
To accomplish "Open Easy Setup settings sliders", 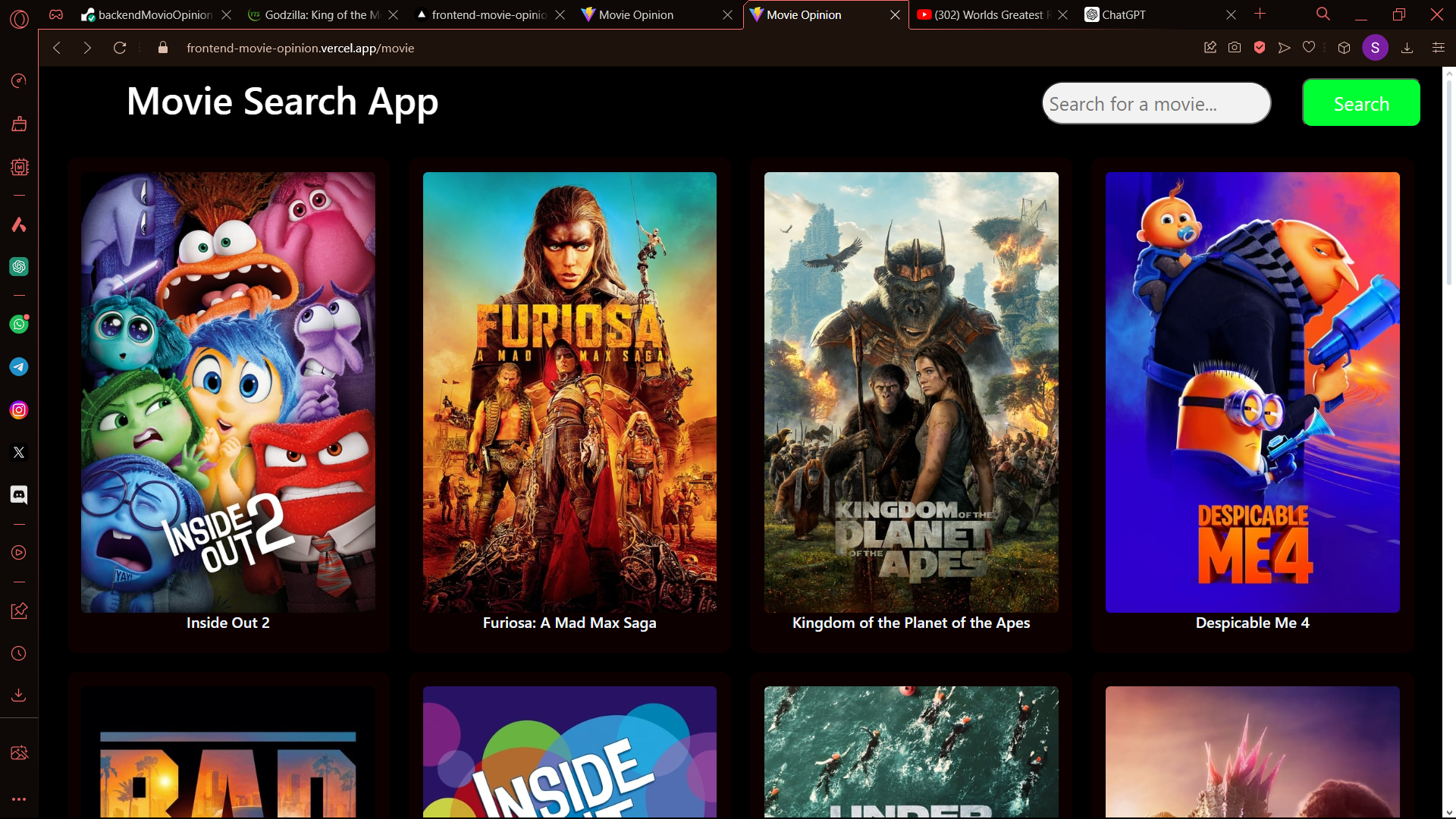I will [1439, 48].
